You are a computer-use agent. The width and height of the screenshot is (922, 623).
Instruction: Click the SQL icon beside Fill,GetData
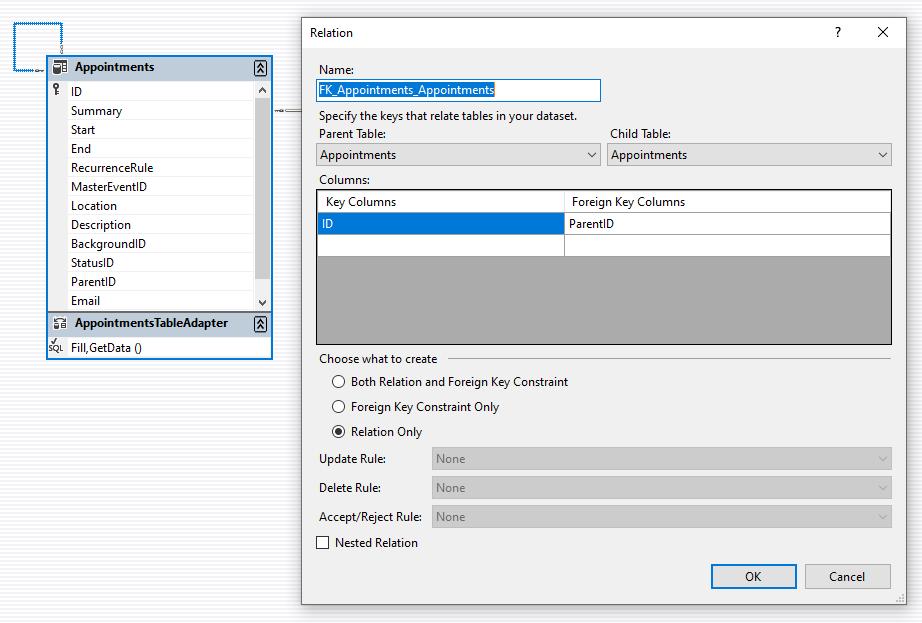[56, 347]
